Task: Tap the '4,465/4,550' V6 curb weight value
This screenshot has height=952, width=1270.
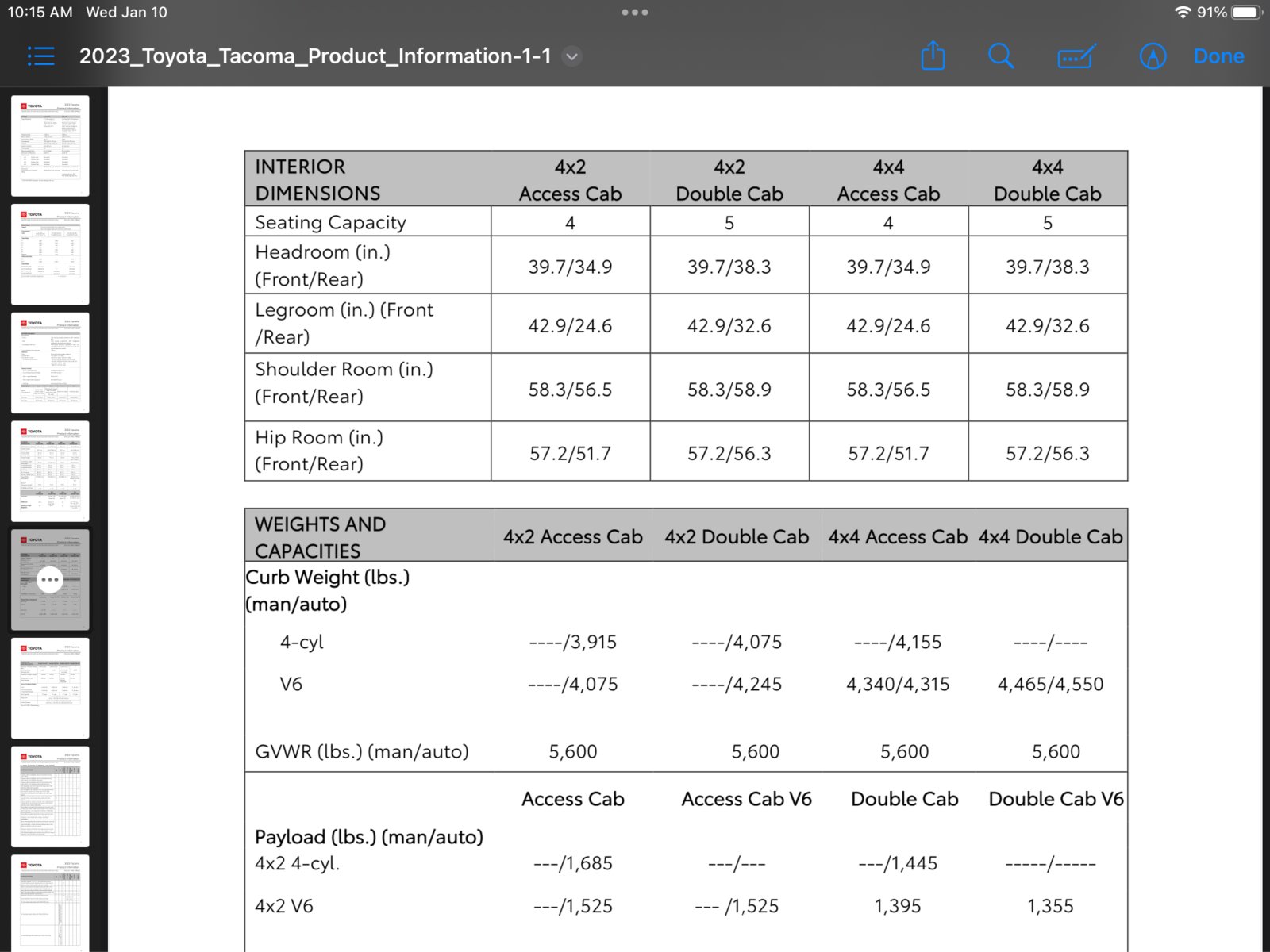Action: (x=1050, y=684)
